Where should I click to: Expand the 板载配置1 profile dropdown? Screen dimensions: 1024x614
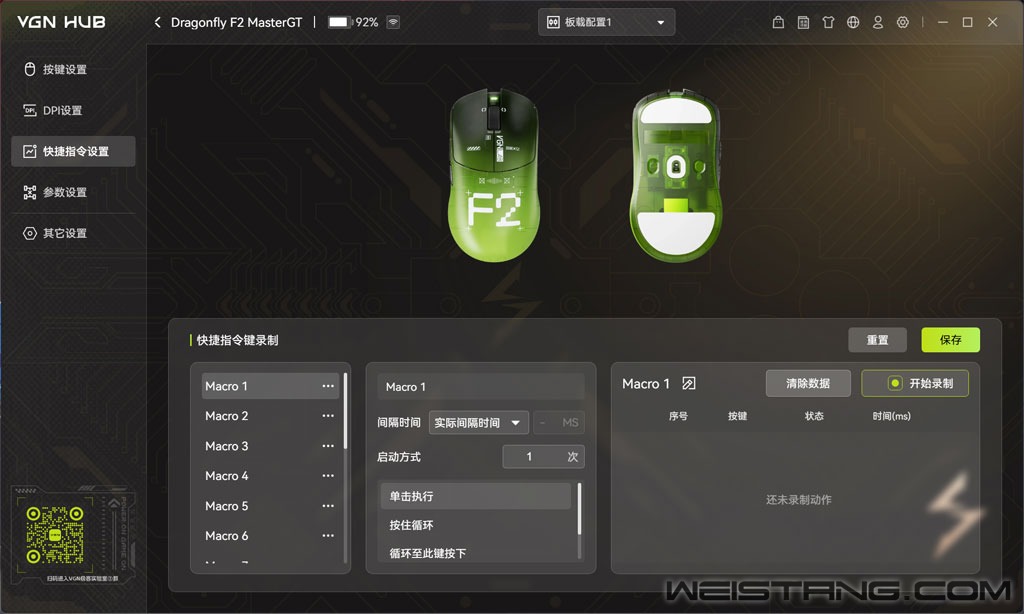pos(606,22)
